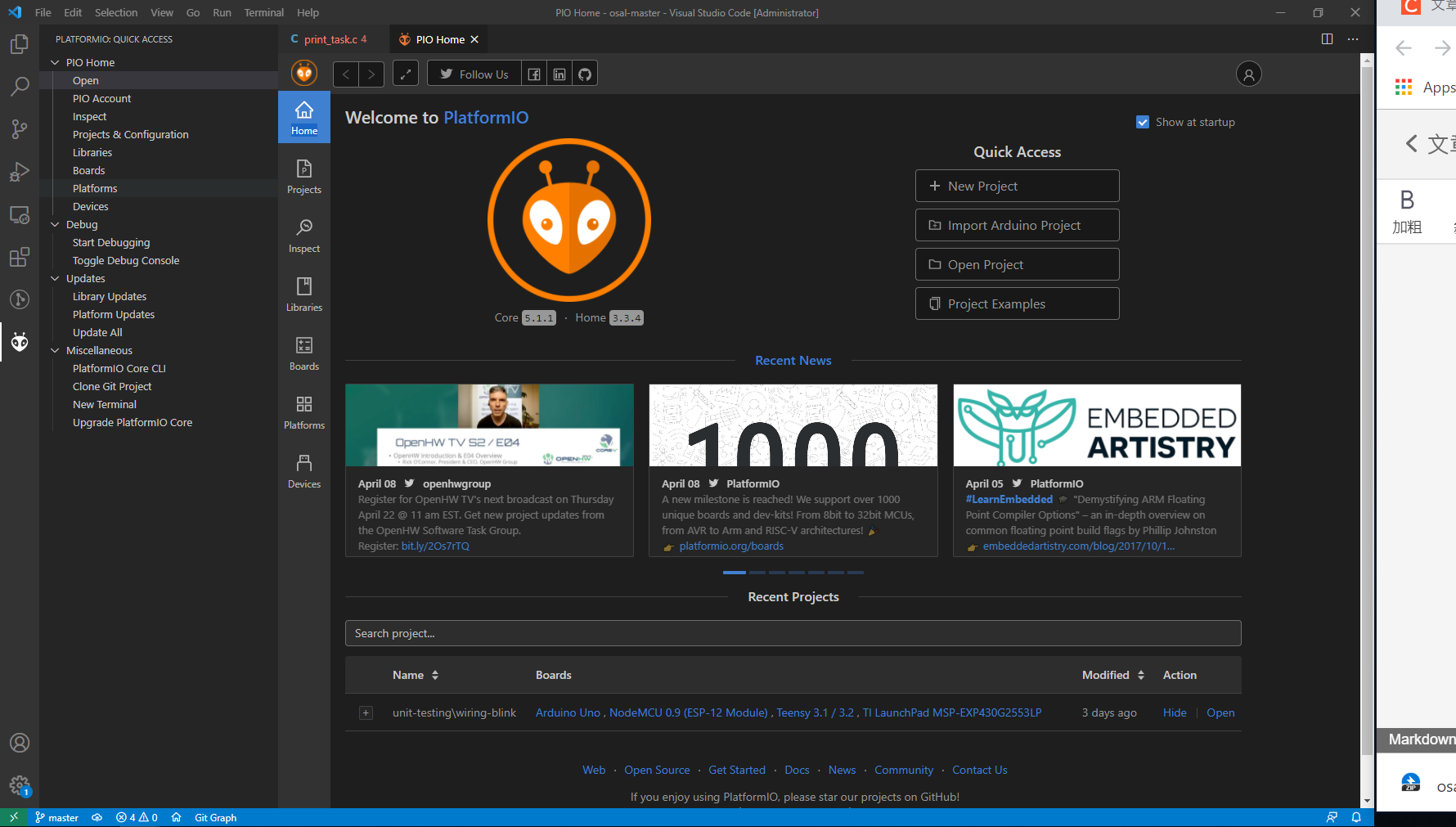1456x827 pixels.
Task: Open the Help menu
Action: pyautogui.click(x=308, y=12)
